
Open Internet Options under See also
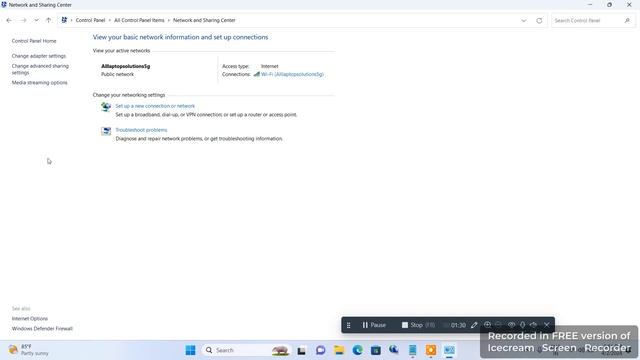(29, 318)
